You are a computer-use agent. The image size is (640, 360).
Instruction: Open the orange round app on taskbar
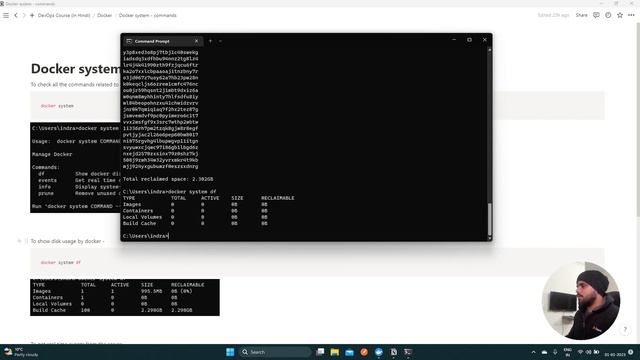pyautogui.click(x=364, y=352)
